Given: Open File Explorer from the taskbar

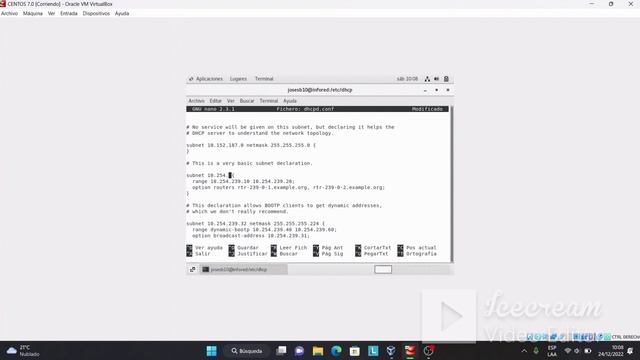Looking at the screenshot, I should point(318,351).
